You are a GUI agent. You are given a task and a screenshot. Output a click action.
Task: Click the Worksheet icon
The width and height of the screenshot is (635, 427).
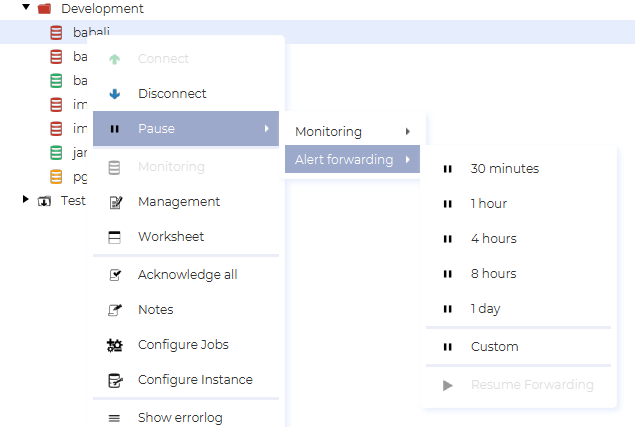115,237
